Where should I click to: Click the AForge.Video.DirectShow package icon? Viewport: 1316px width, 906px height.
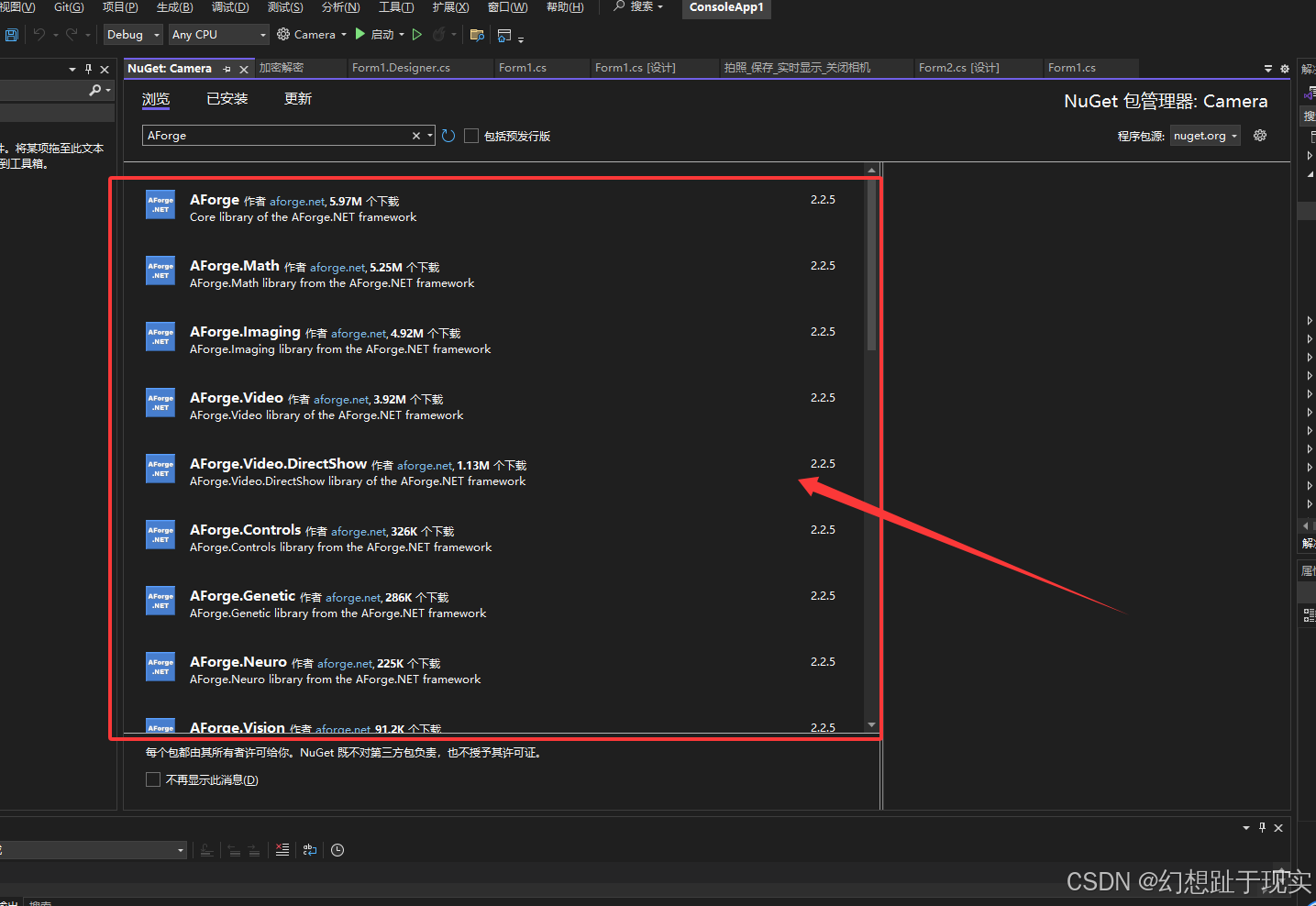(160, 469)
